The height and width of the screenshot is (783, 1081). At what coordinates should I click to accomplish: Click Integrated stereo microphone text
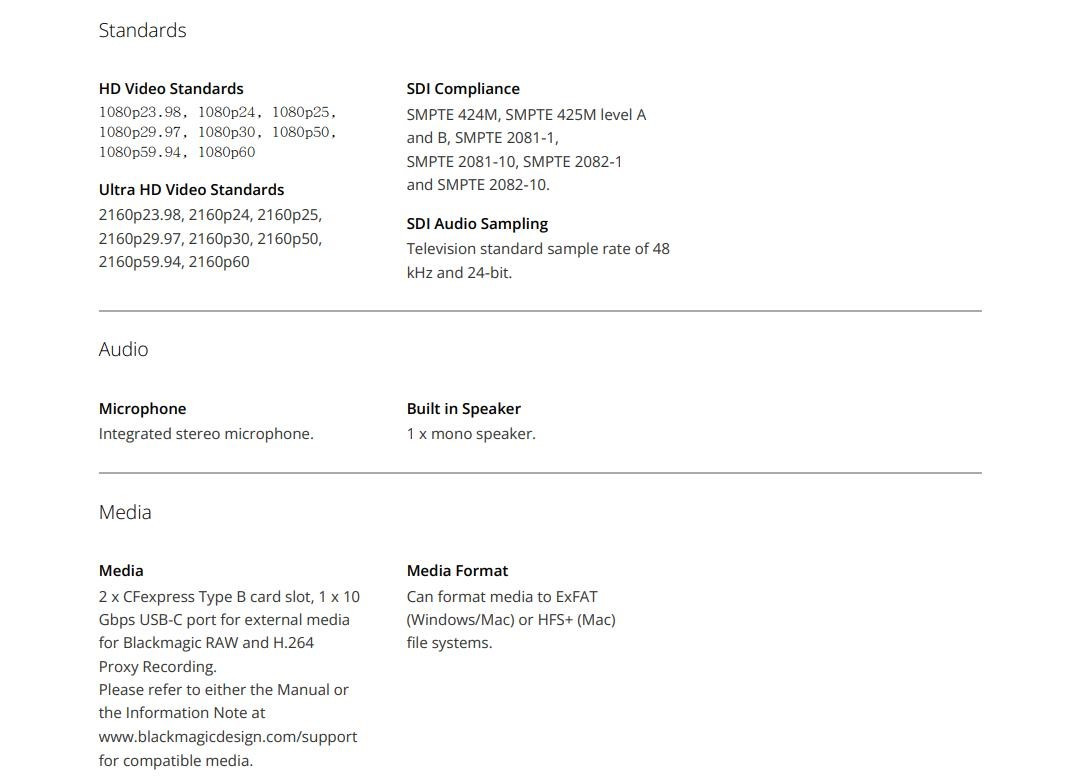[x=206, y=434]
